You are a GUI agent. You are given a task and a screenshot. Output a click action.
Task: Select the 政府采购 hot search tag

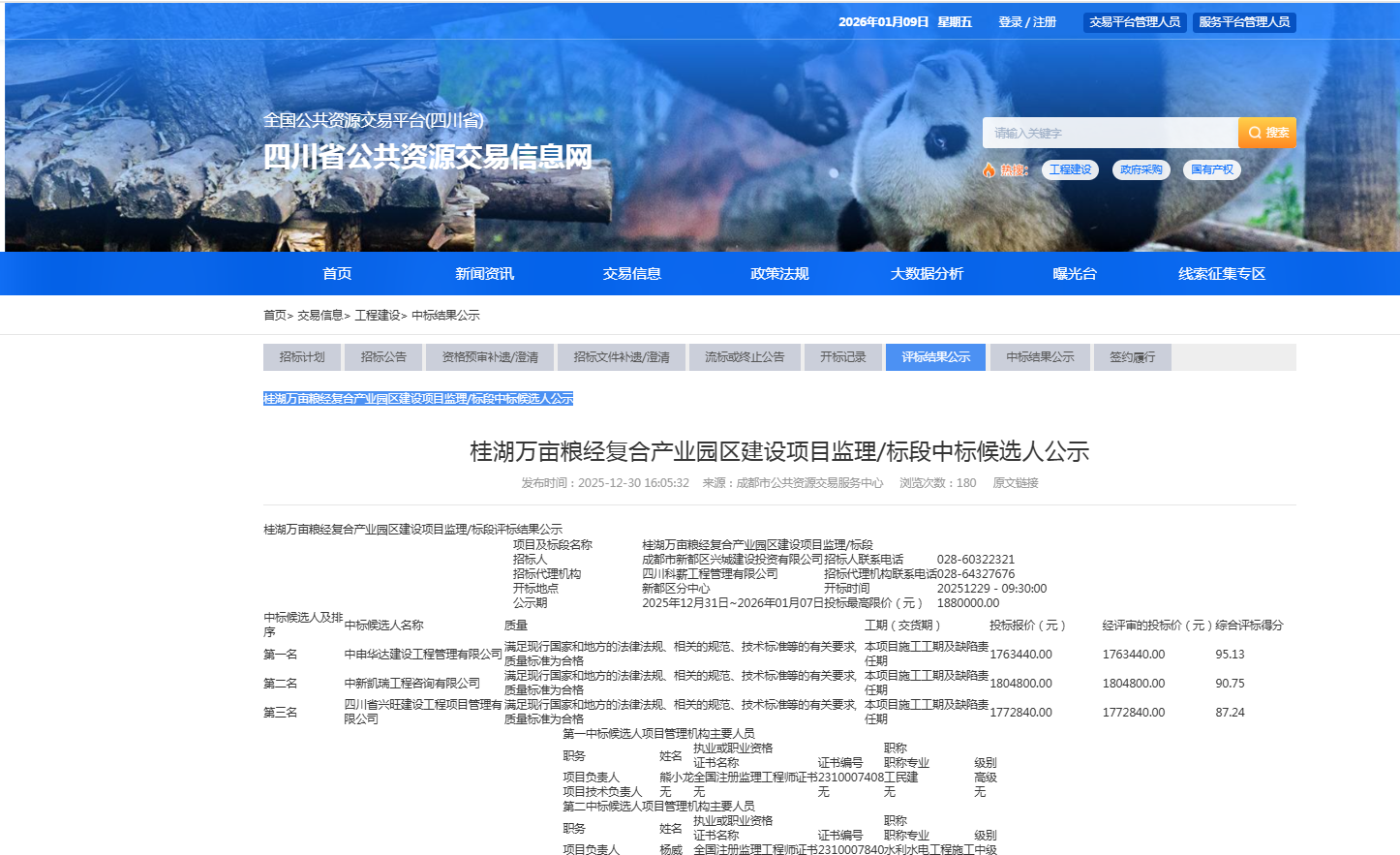(1141, 169)
